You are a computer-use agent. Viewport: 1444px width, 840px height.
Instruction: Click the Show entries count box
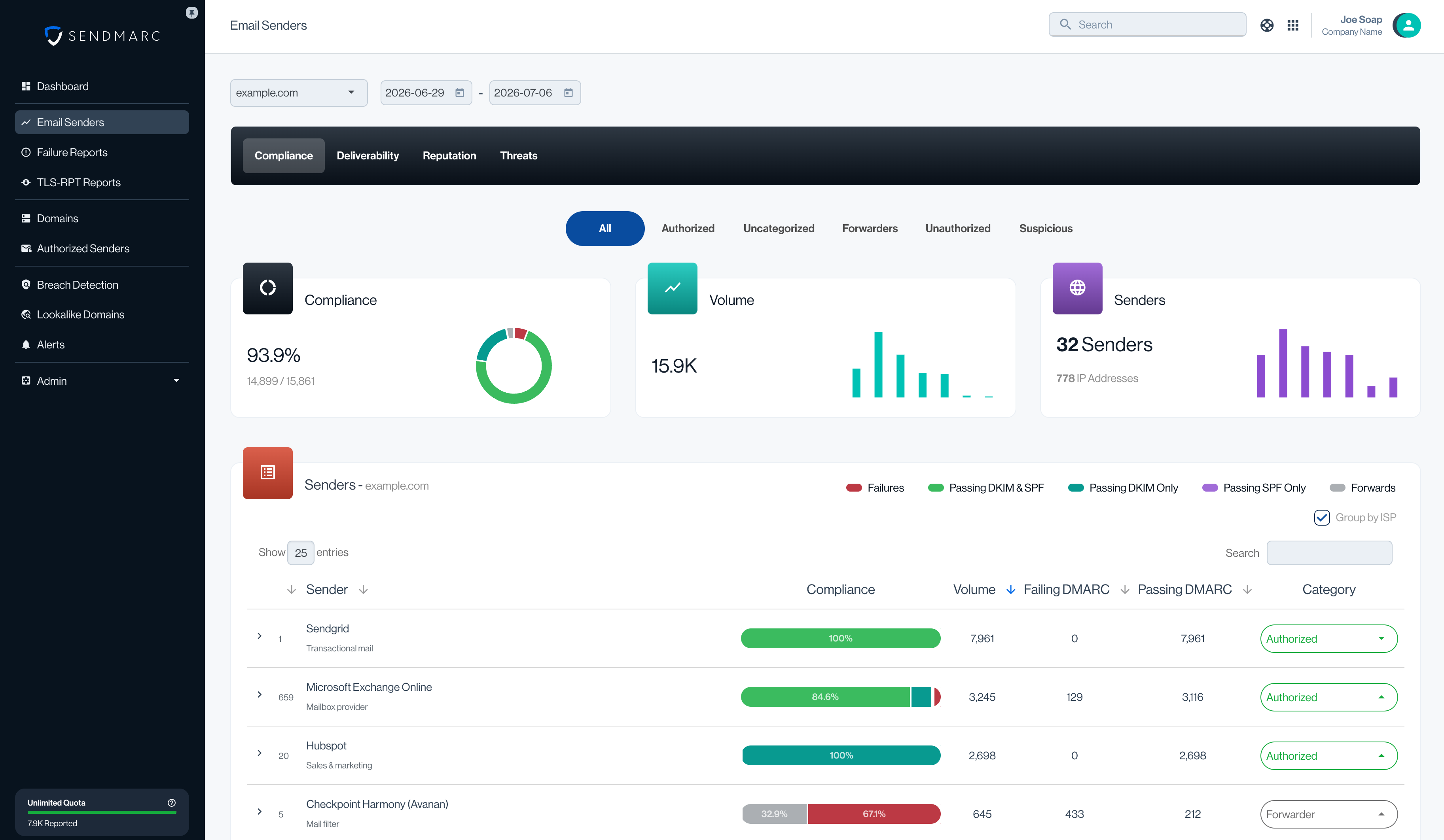(301, 553)
